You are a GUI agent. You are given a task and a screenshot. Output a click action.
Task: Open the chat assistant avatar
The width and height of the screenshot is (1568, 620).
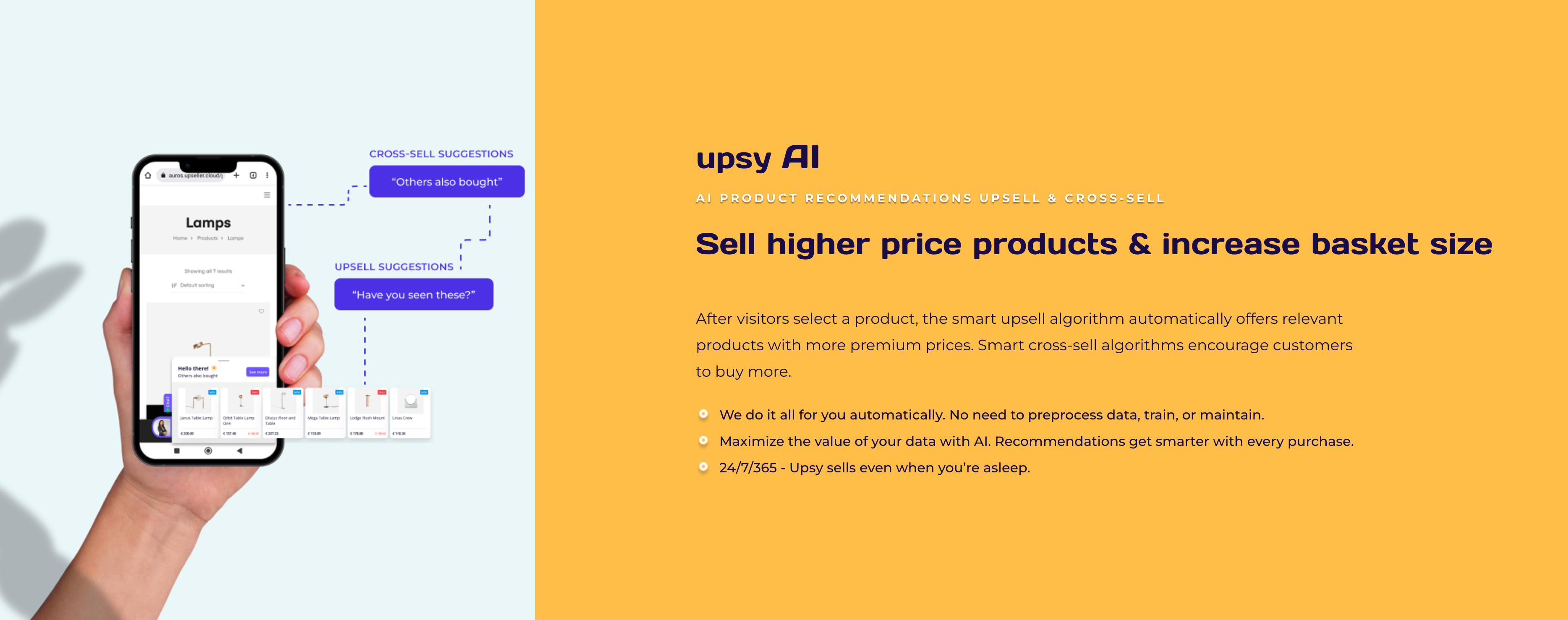coord(162,427)
